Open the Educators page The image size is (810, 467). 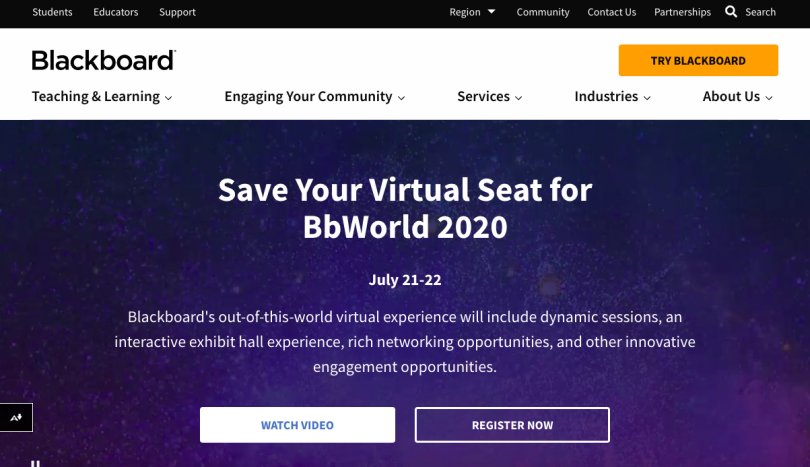coord(116,12)
